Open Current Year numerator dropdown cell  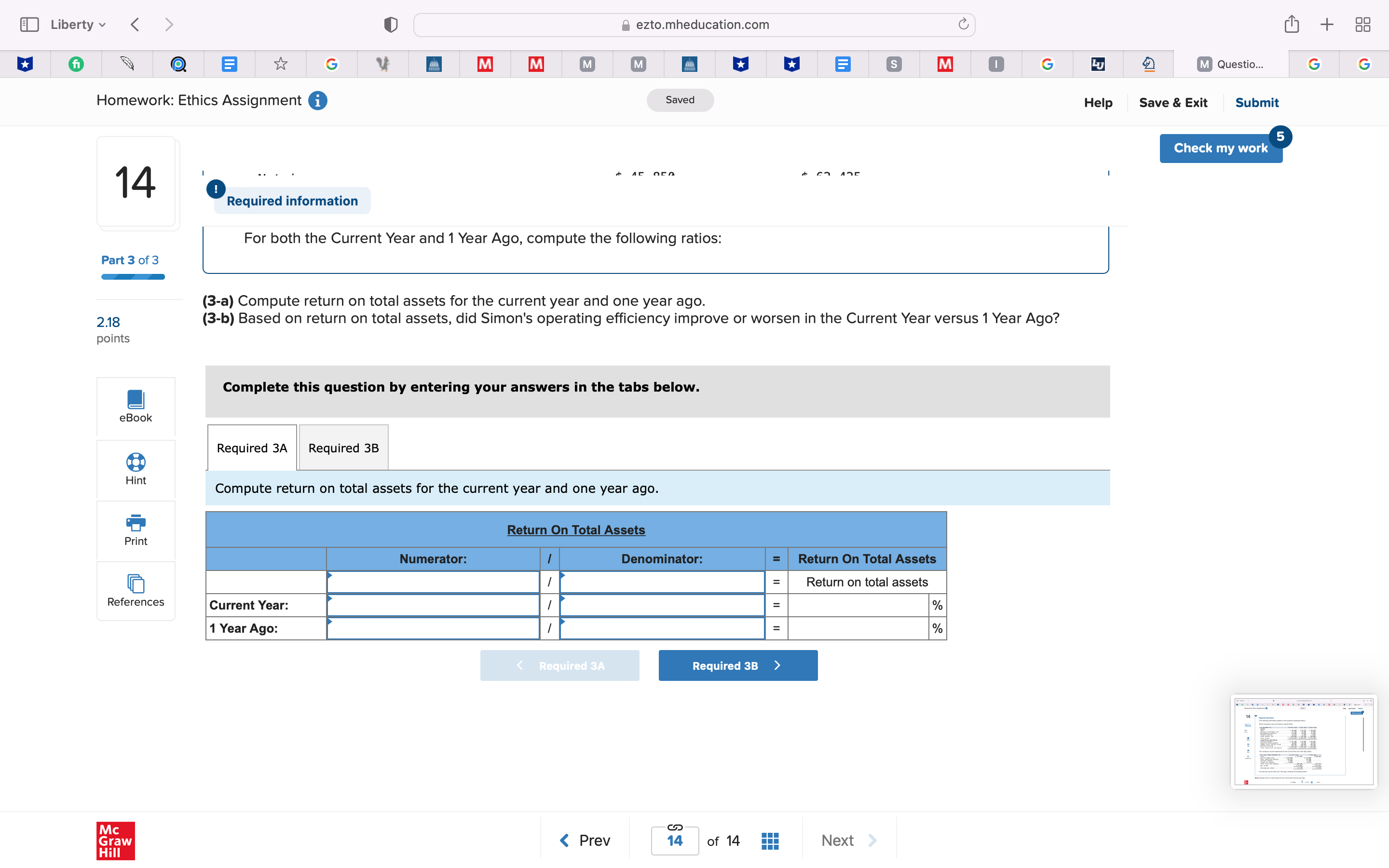[x=433, y=605]
